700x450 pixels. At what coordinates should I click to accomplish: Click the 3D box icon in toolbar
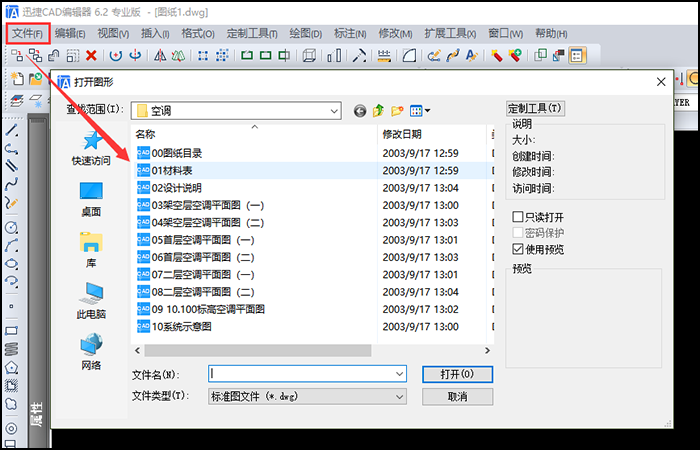[309, 55]
